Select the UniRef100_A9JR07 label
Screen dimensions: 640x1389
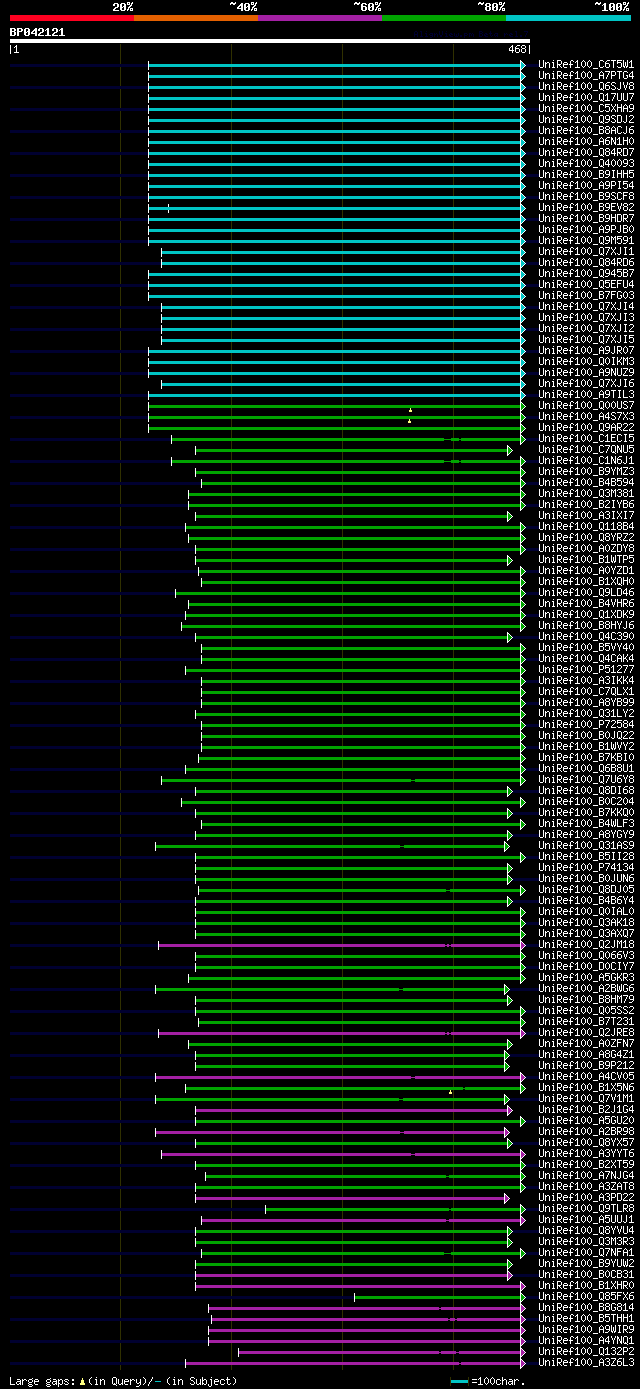586,350
